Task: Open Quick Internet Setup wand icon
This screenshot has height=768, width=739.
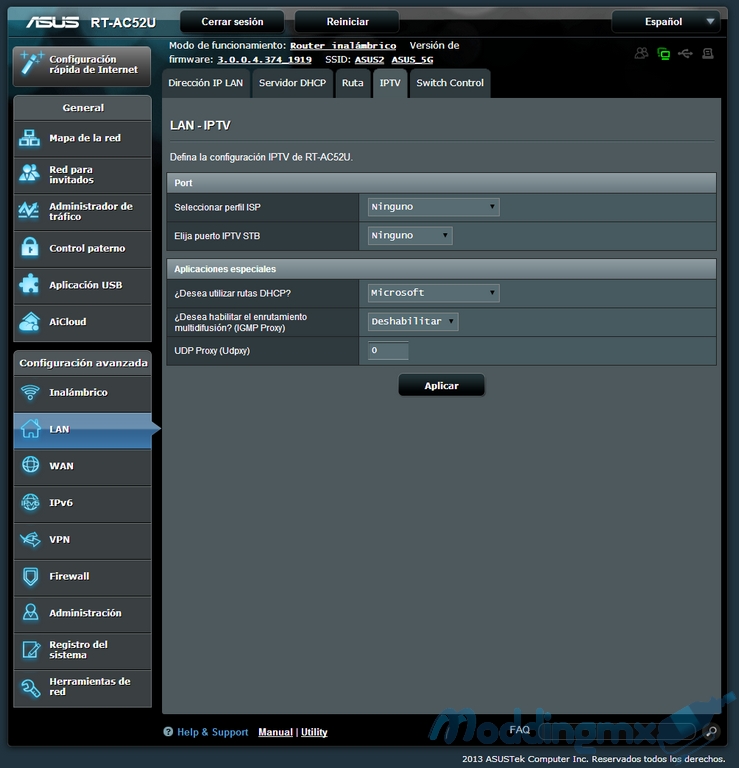Action: pos(31,64)
